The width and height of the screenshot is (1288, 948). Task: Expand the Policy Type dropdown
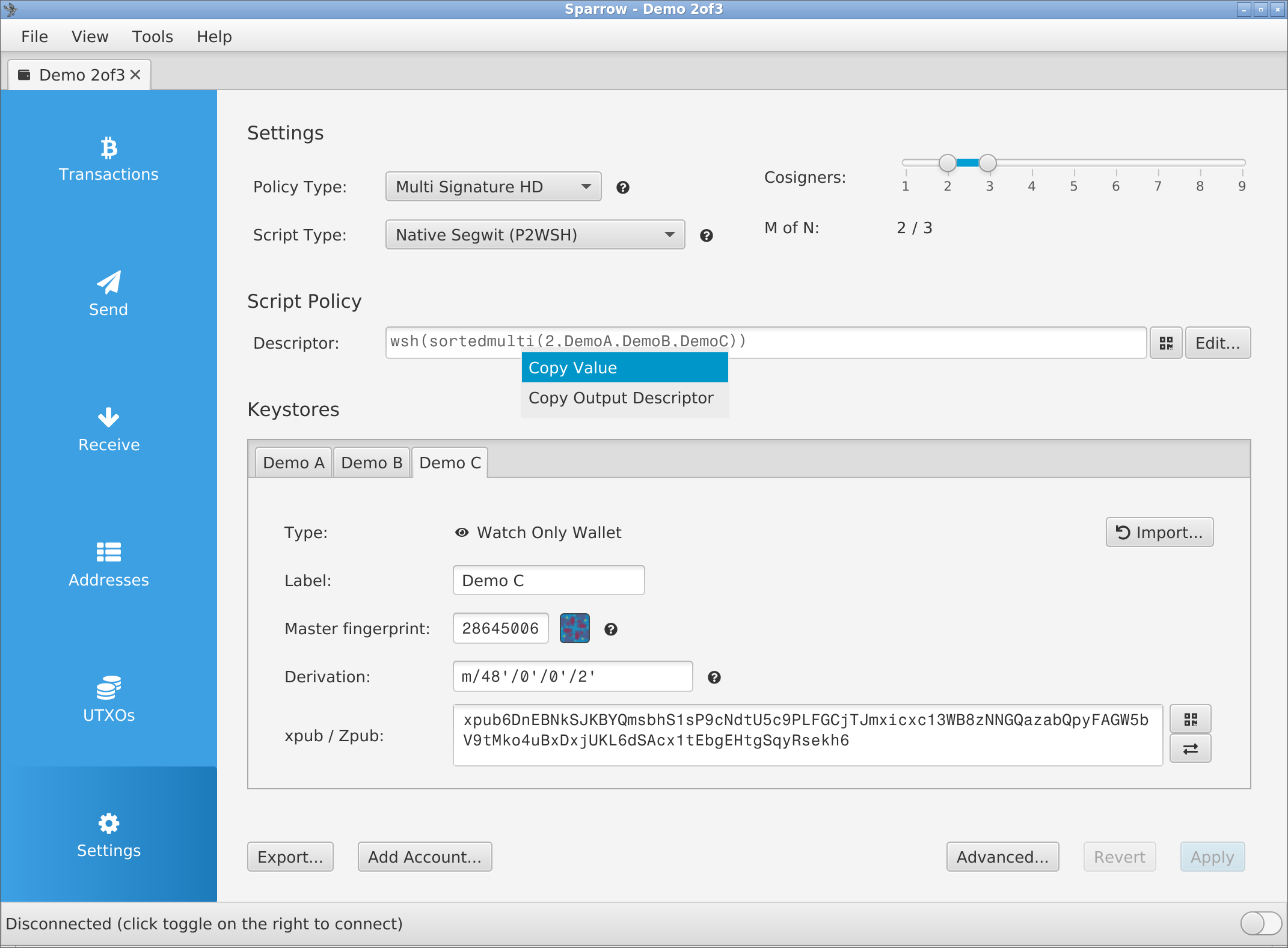tap(493, 187)
